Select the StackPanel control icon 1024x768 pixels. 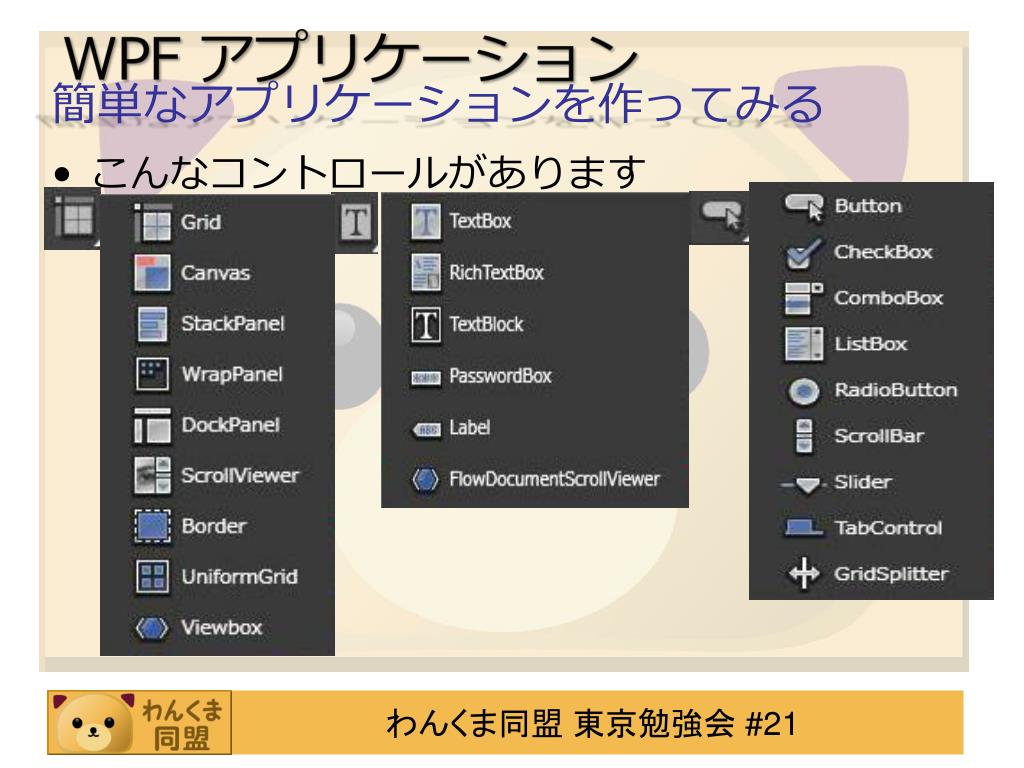[153, 324]
